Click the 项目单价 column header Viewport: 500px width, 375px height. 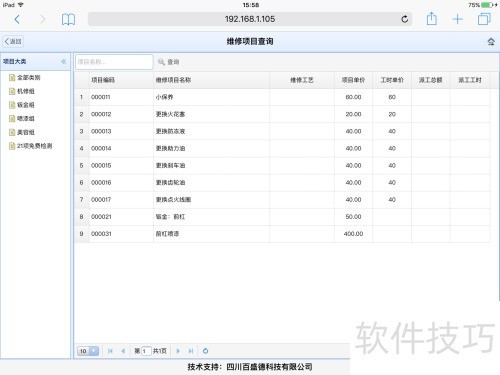click(x=353, y=80)
